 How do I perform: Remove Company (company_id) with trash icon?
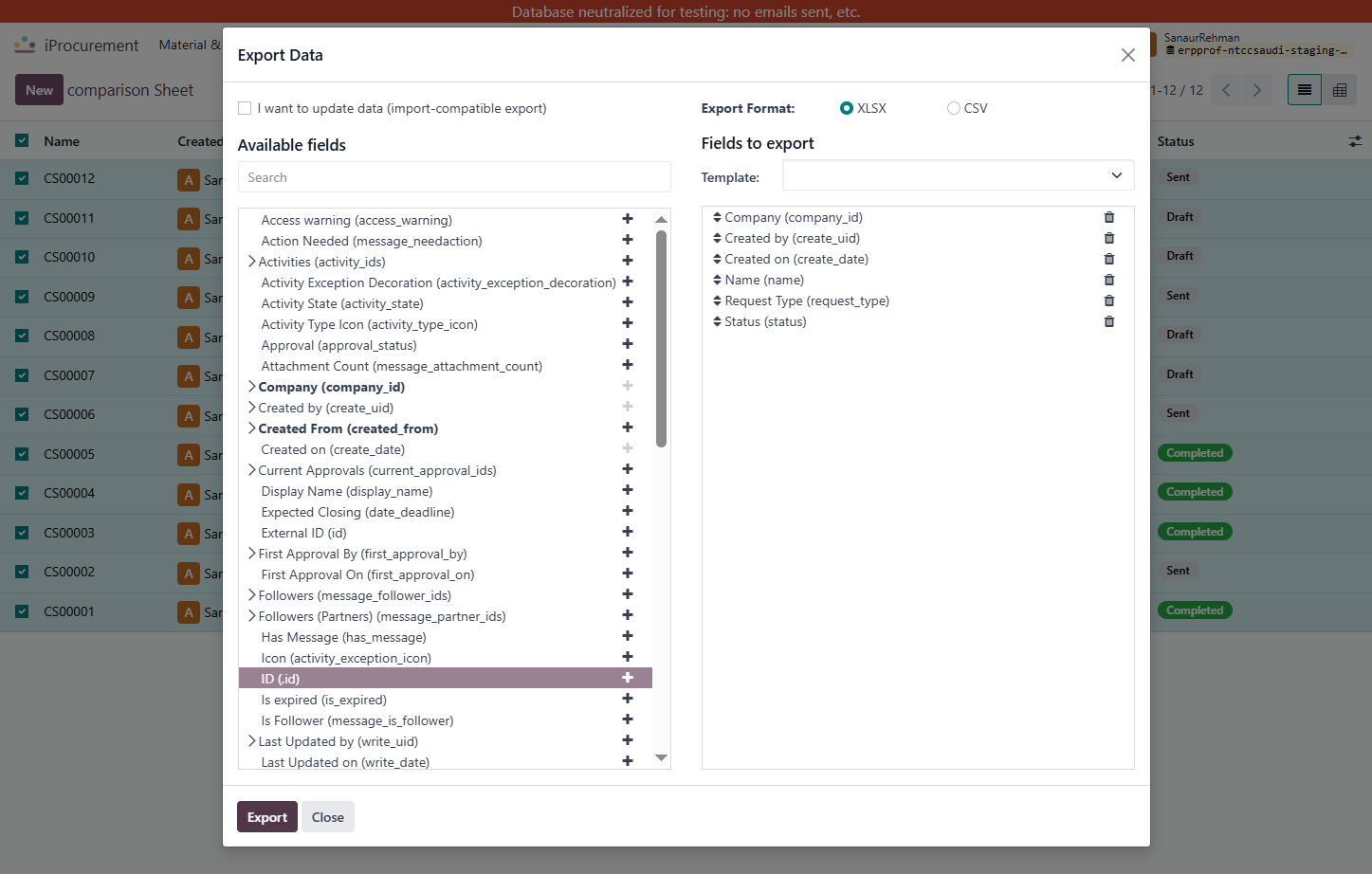click(1109, 217)
